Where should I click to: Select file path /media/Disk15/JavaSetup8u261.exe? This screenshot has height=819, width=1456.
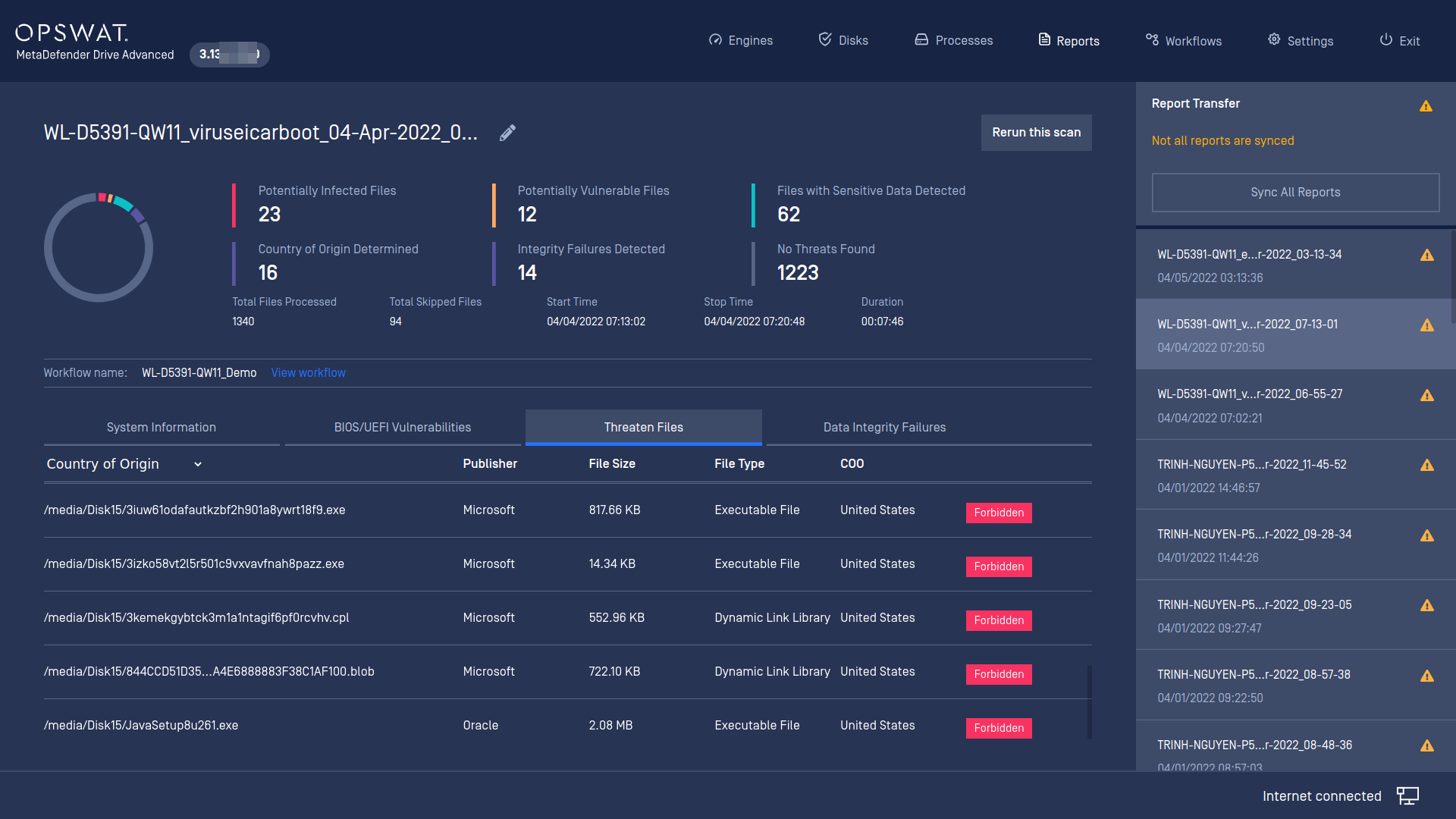click(141, 726)
